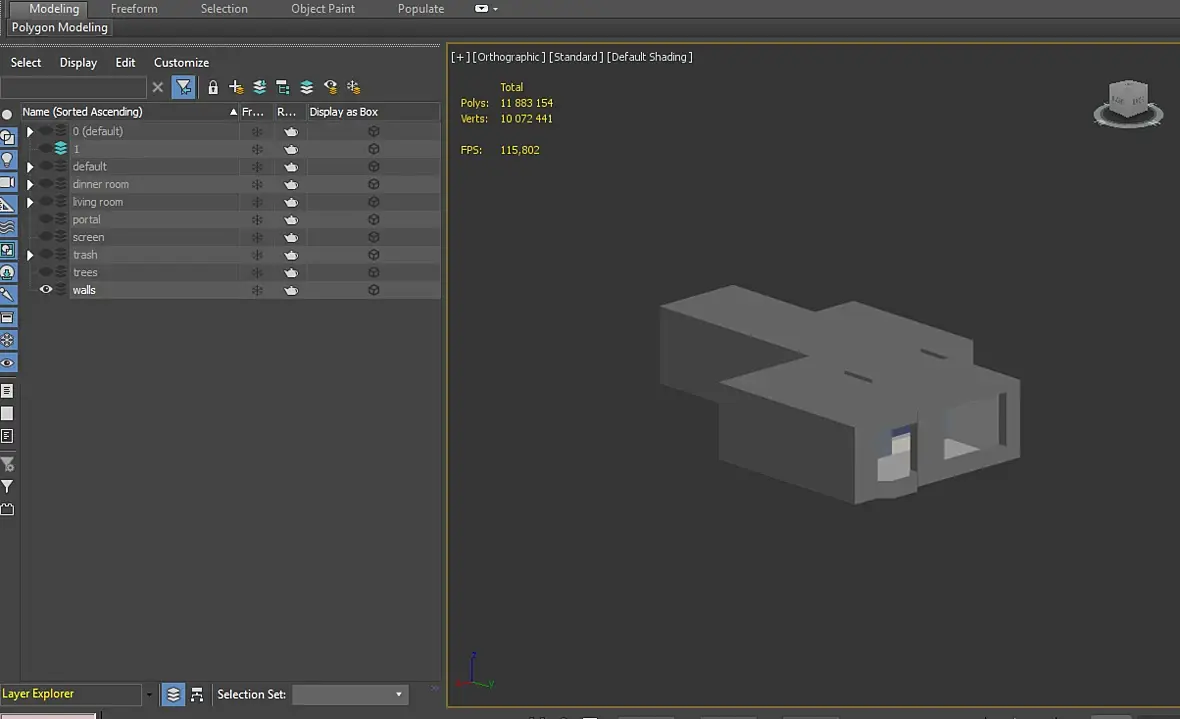Click the Lock Cell Editing padlock icon

213,88
